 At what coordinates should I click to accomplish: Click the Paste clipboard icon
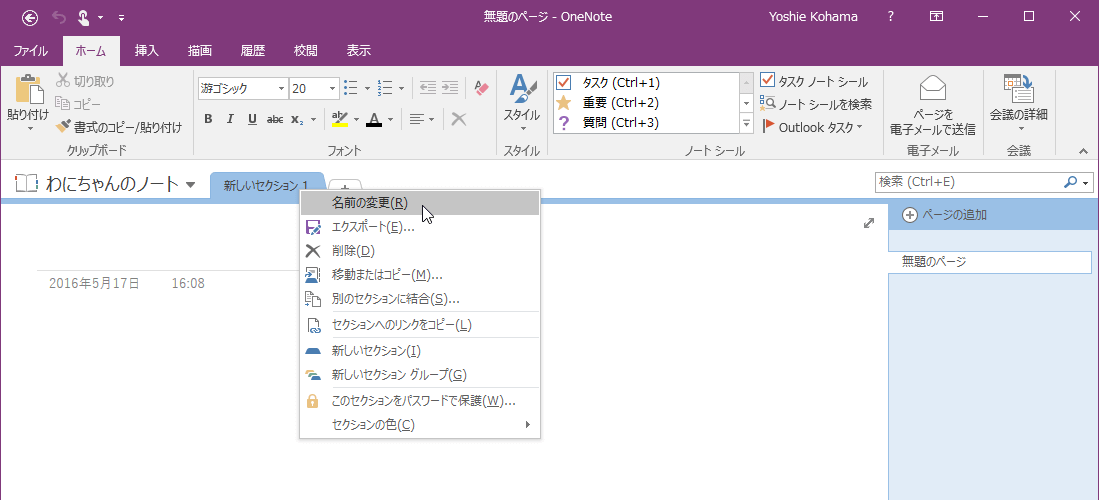28,90
